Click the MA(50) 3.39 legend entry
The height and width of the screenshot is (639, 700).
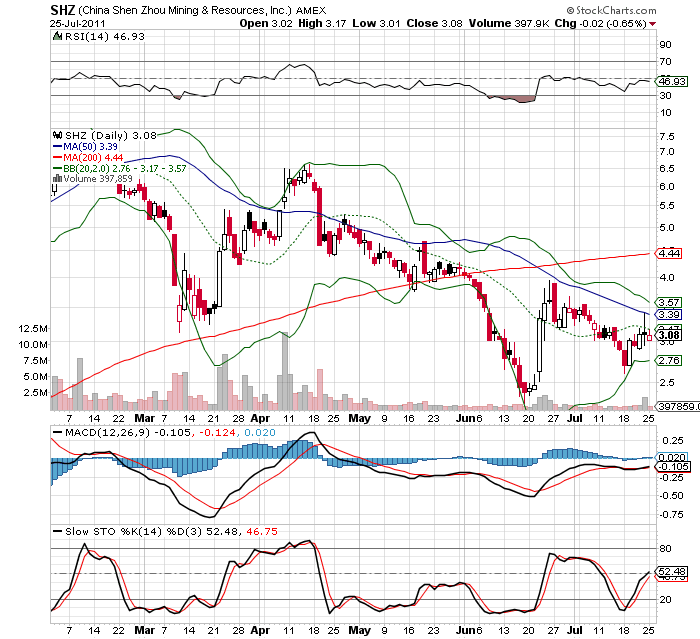[90, 146]
